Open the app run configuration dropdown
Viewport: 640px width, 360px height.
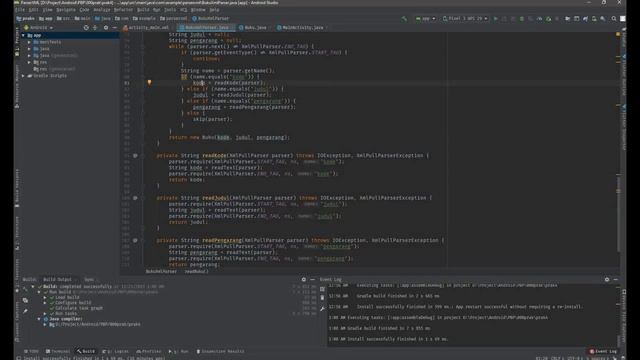pos(426,18)
